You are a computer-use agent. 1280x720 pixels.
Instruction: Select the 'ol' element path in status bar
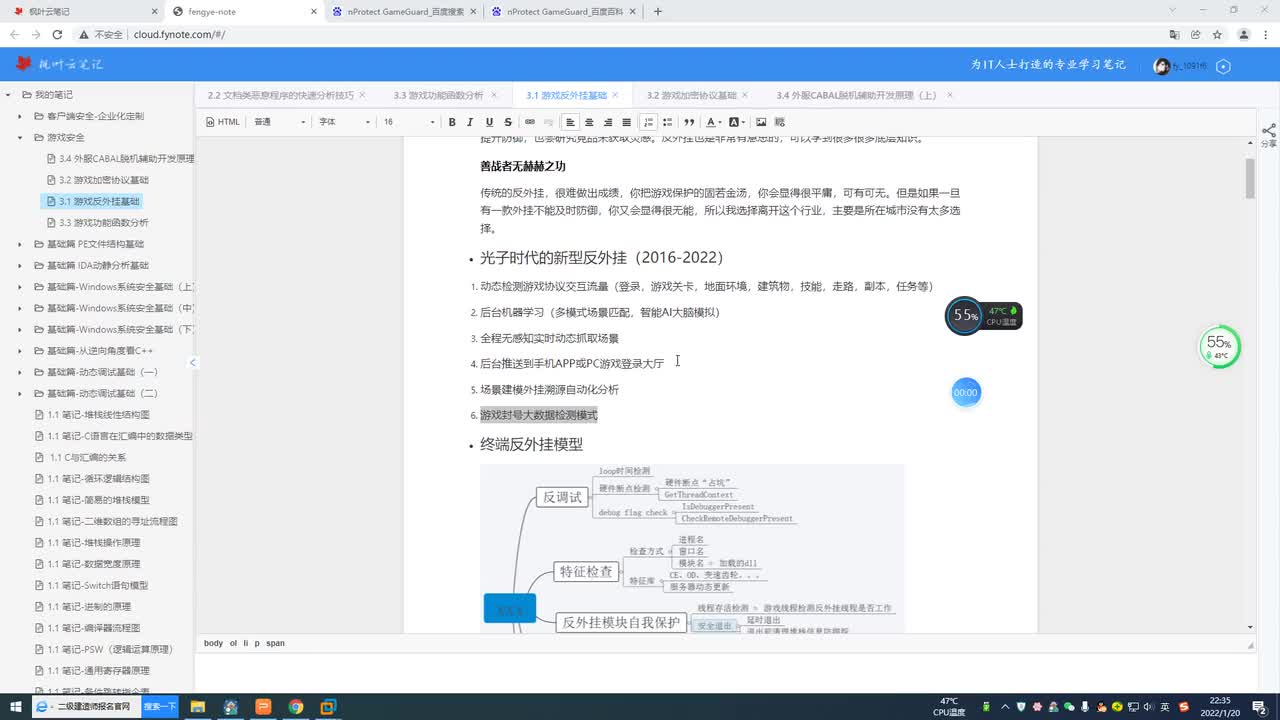[x=233, y=643]
